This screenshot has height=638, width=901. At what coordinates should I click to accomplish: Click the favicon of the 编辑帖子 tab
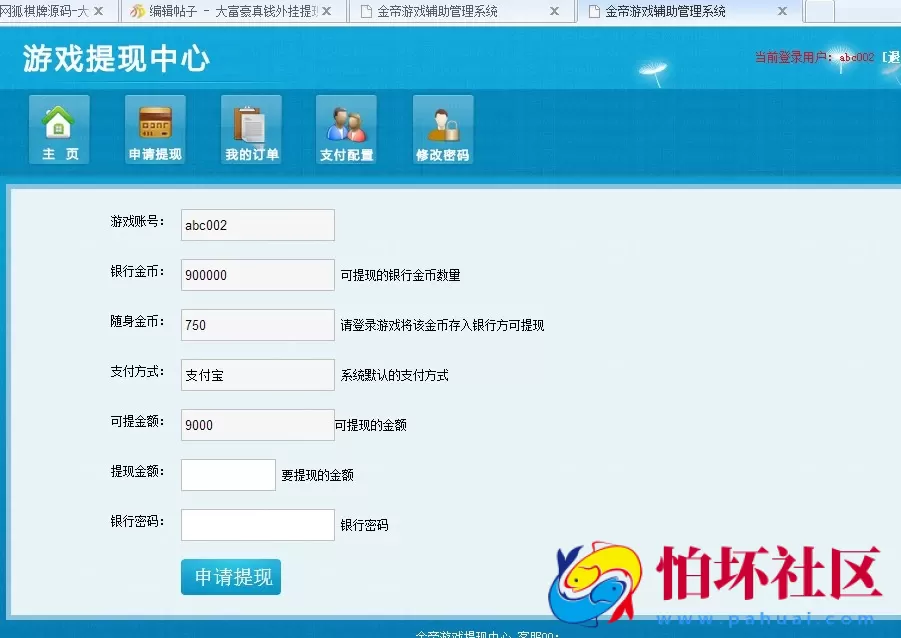pos(138,13)
